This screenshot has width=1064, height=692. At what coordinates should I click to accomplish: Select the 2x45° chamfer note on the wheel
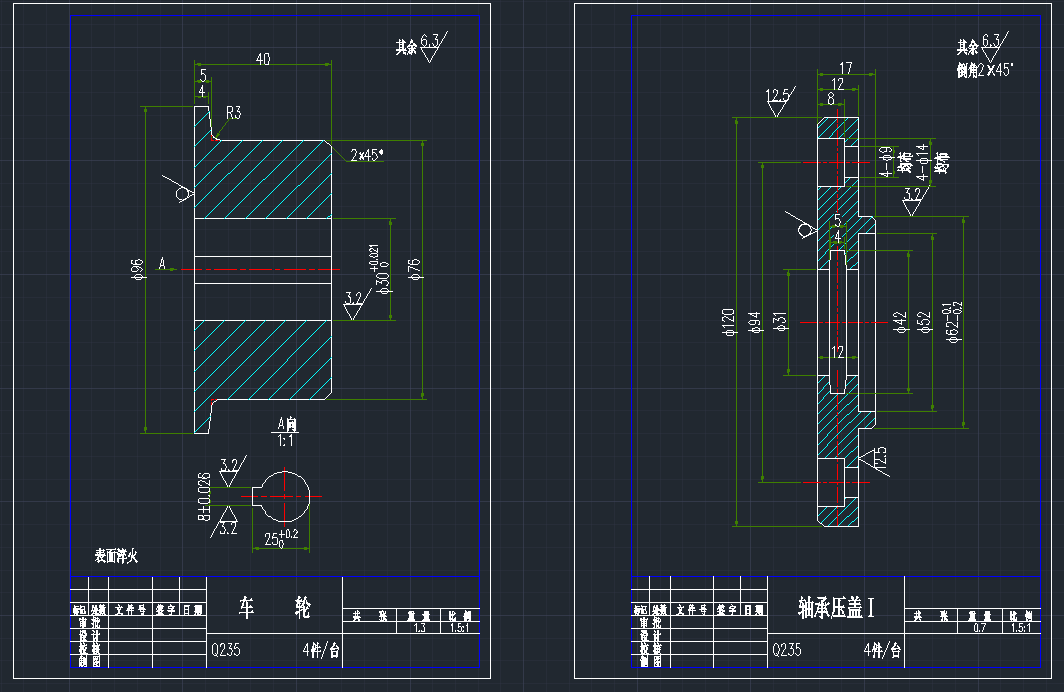tap(366, 155)
